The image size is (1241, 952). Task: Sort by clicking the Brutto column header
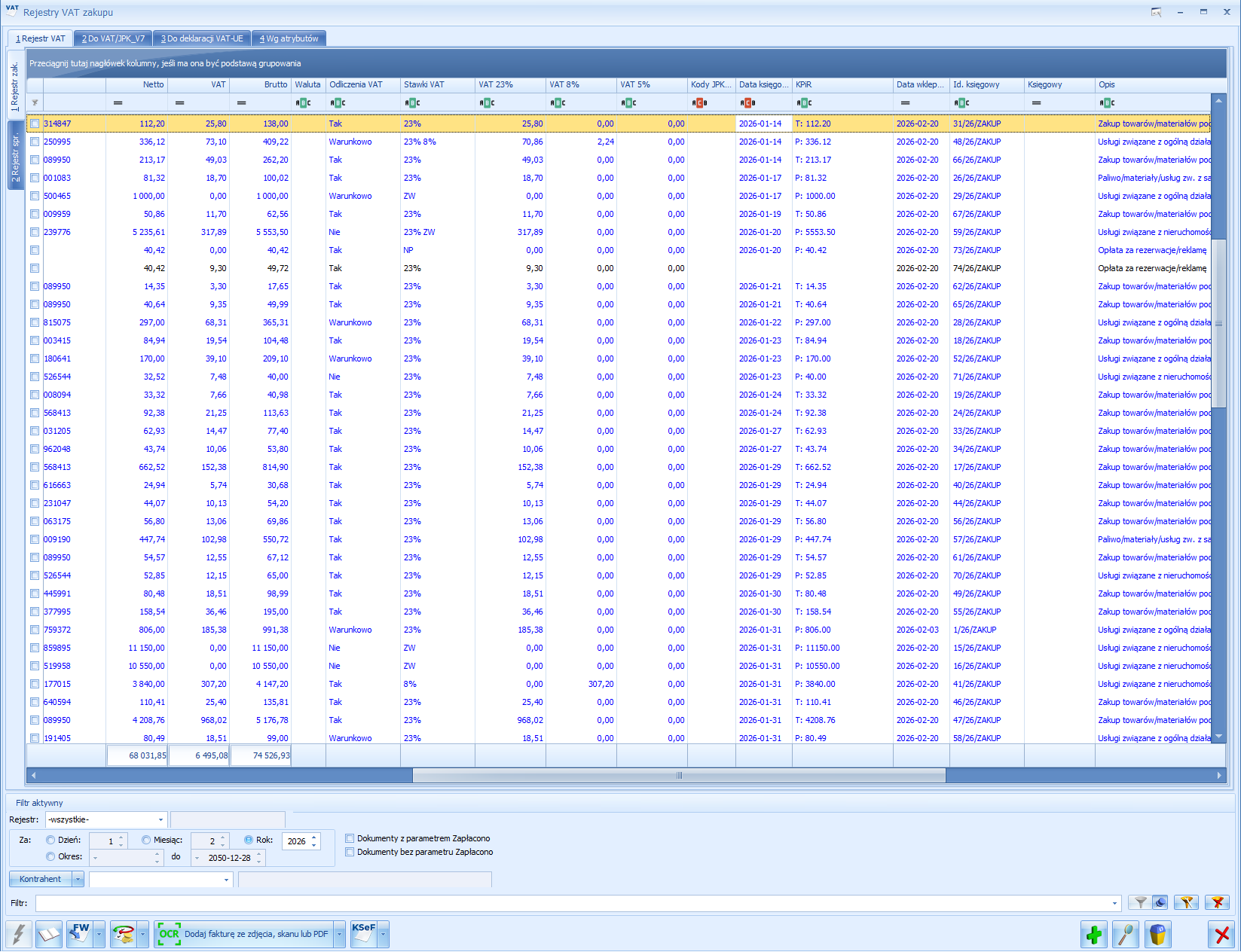(x=260, y=84)
